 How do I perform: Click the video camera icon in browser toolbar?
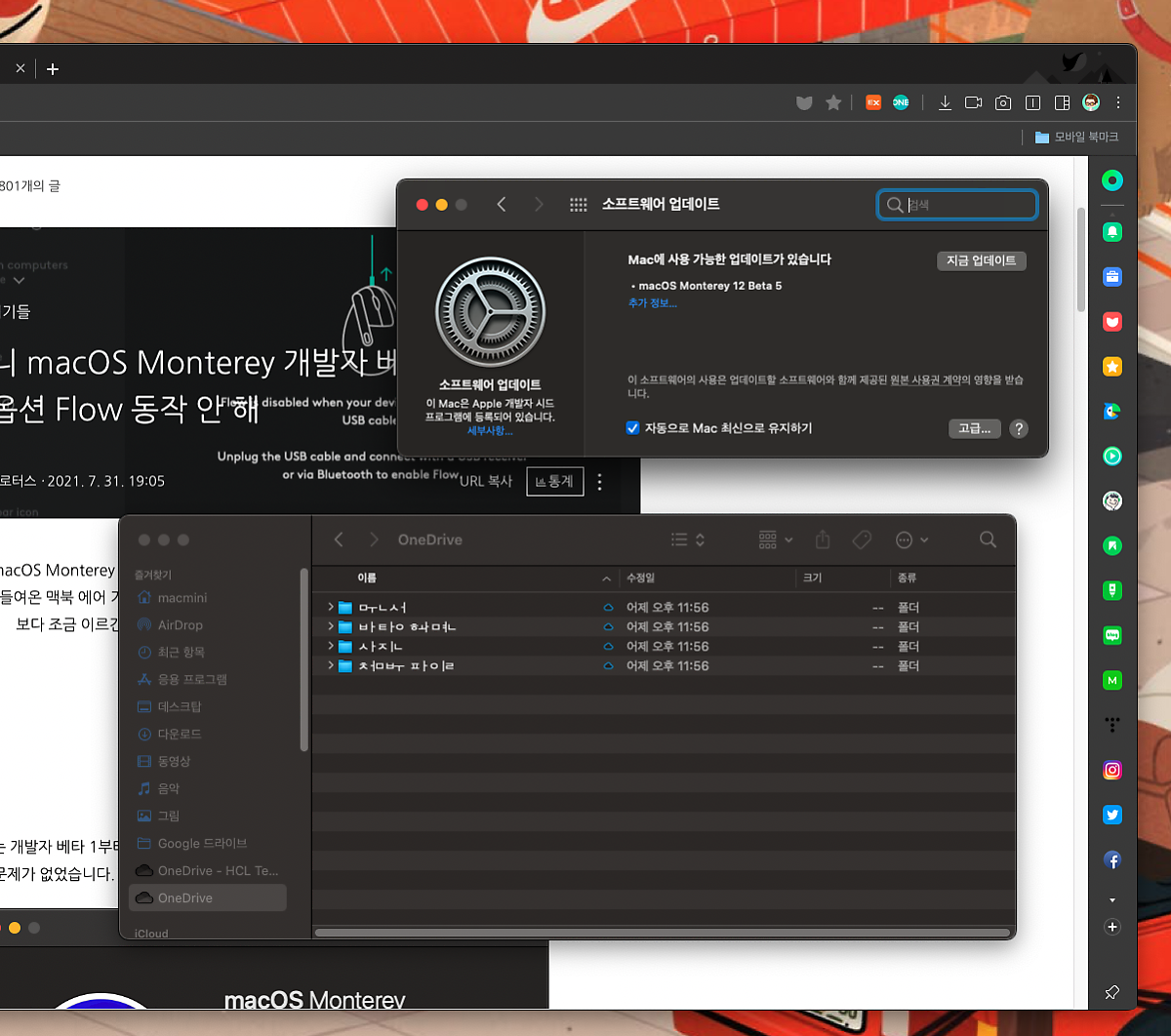[973, 102]
